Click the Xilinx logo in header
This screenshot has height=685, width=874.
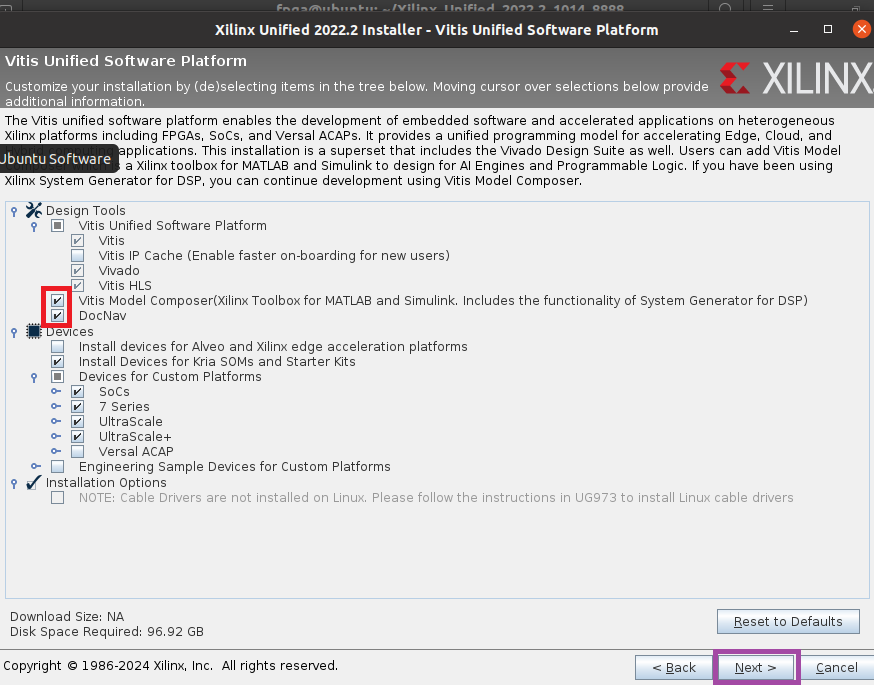pos(796,78)
